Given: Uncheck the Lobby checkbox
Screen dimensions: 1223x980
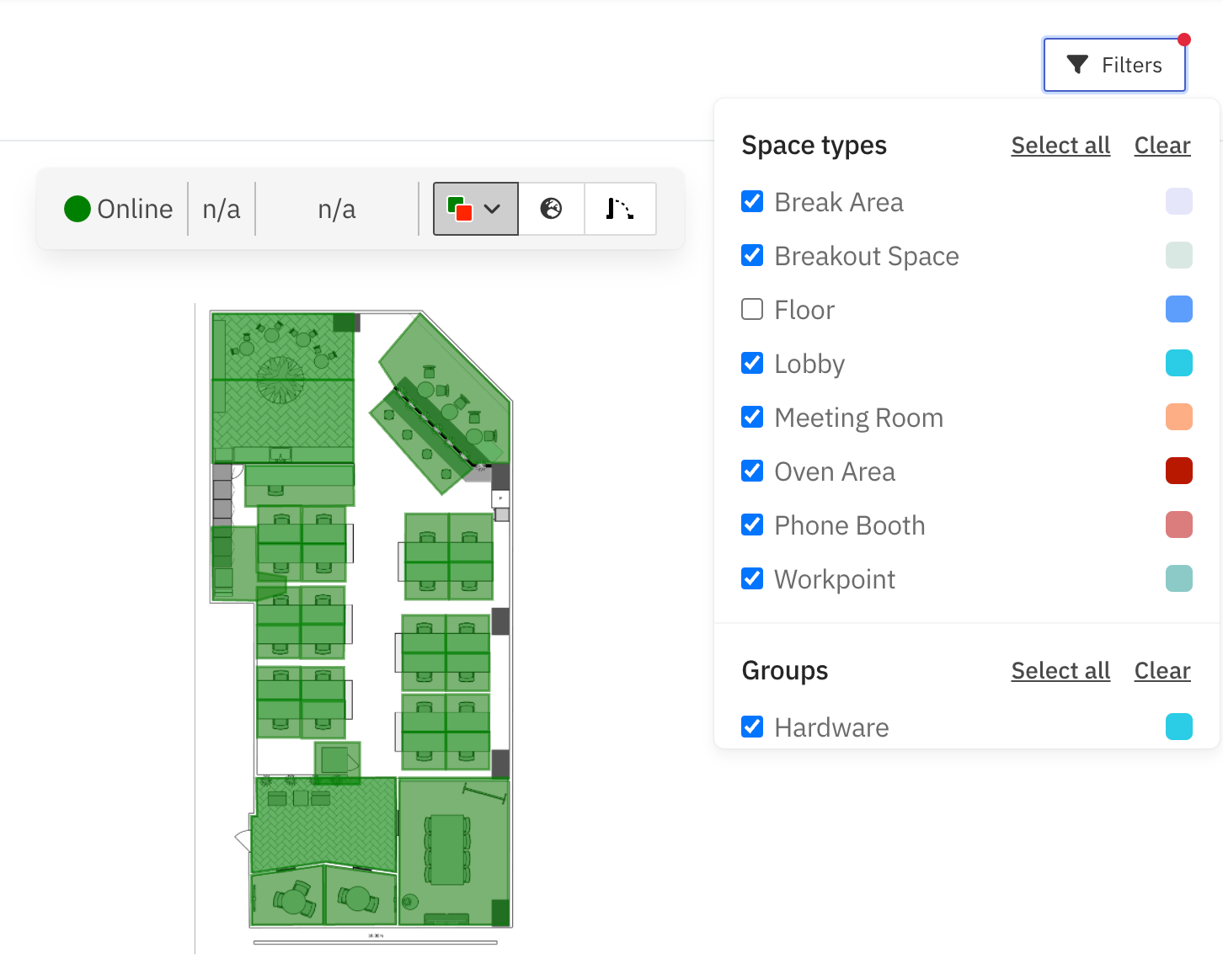Looking at the screenshot, I should tap(752, 364).
